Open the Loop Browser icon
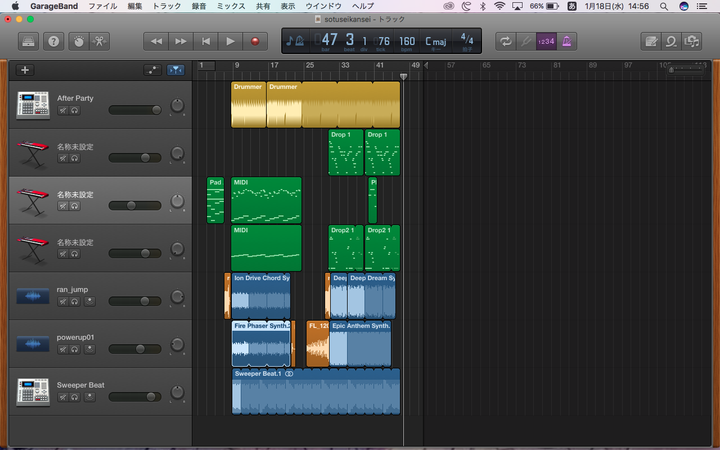Viewport: 720px width, 450px height. pyautogui.click(x=672, y=41)
